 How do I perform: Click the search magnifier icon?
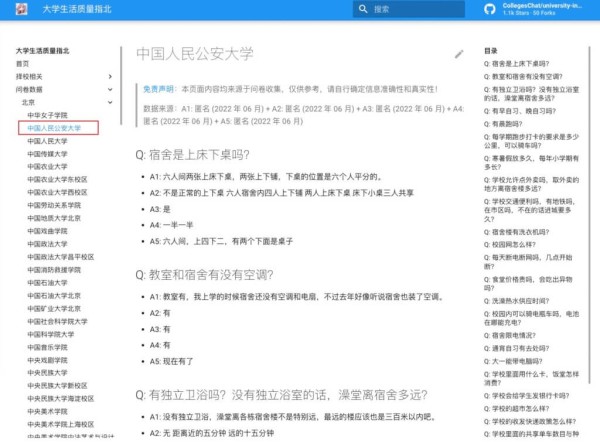(363, 9)
